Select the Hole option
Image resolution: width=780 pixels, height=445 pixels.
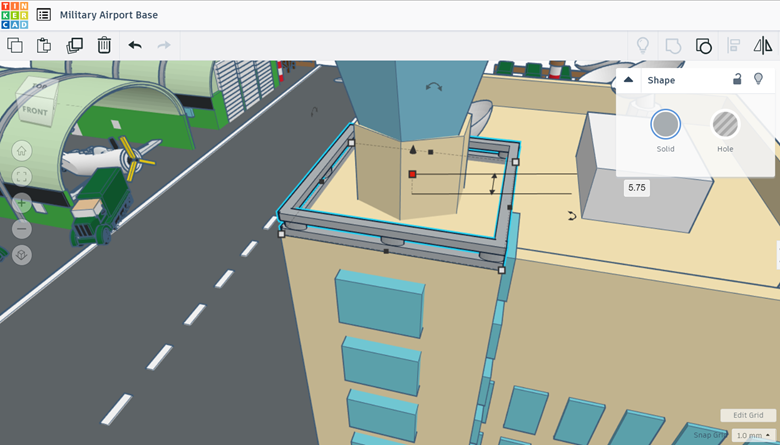(x=725, y=124)
